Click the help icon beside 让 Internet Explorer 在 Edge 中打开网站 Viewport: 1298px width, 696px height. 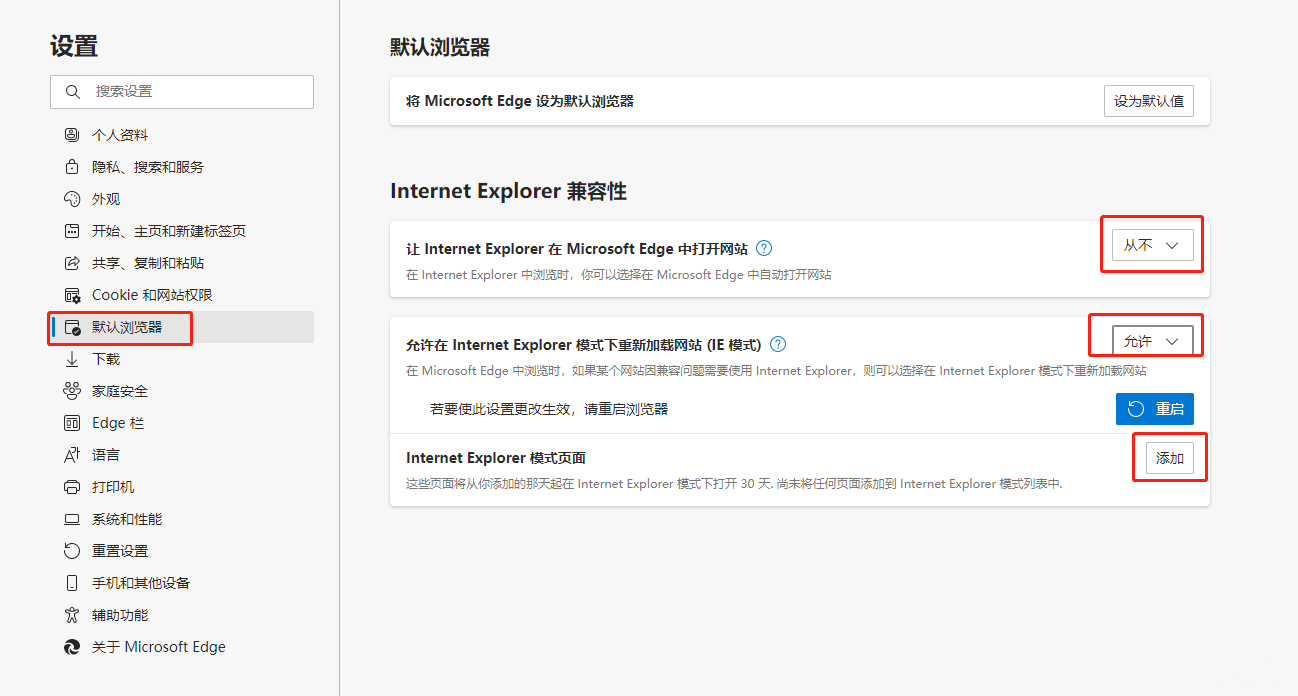coord(764,249)
